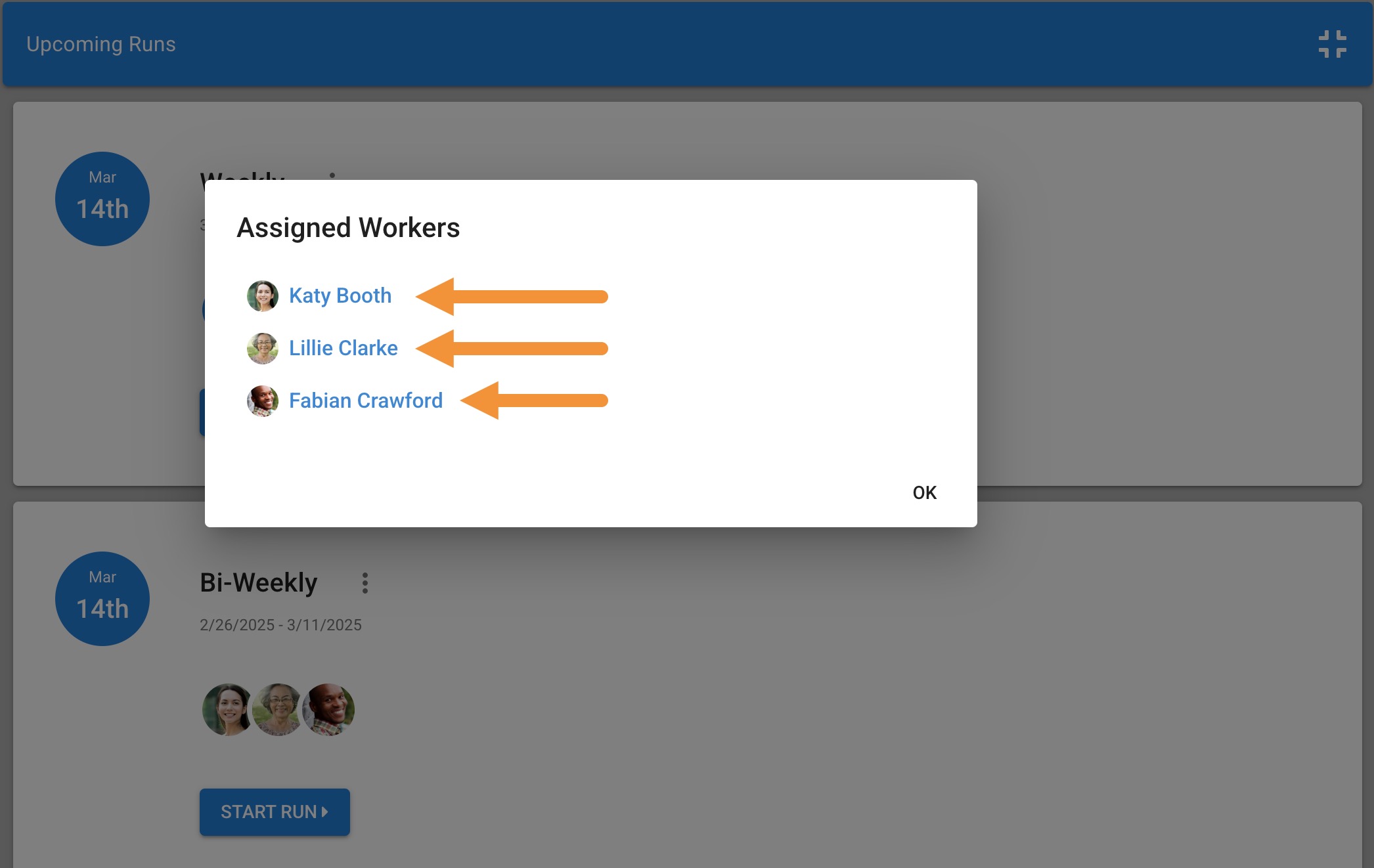Click the Upcoming Runs header title

coord(101,44)
